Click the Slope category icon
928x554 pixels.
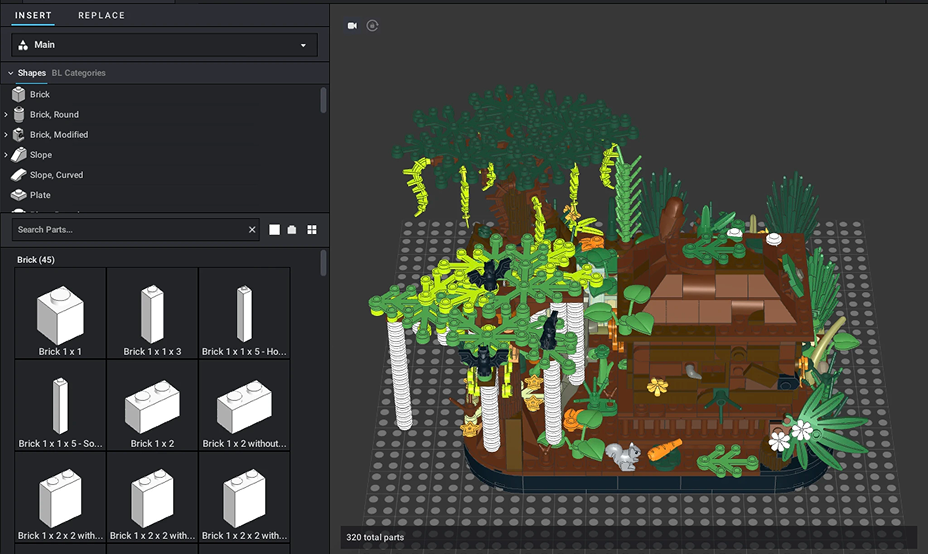coord(19,154)
